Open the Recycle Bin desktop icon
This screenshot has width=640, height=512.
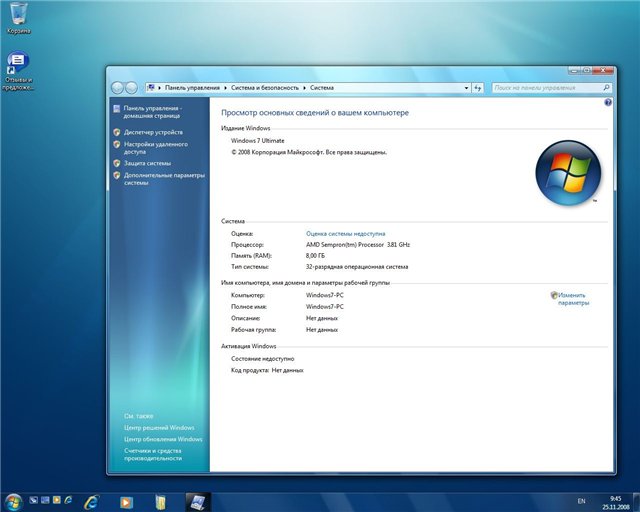coord(18,18)
